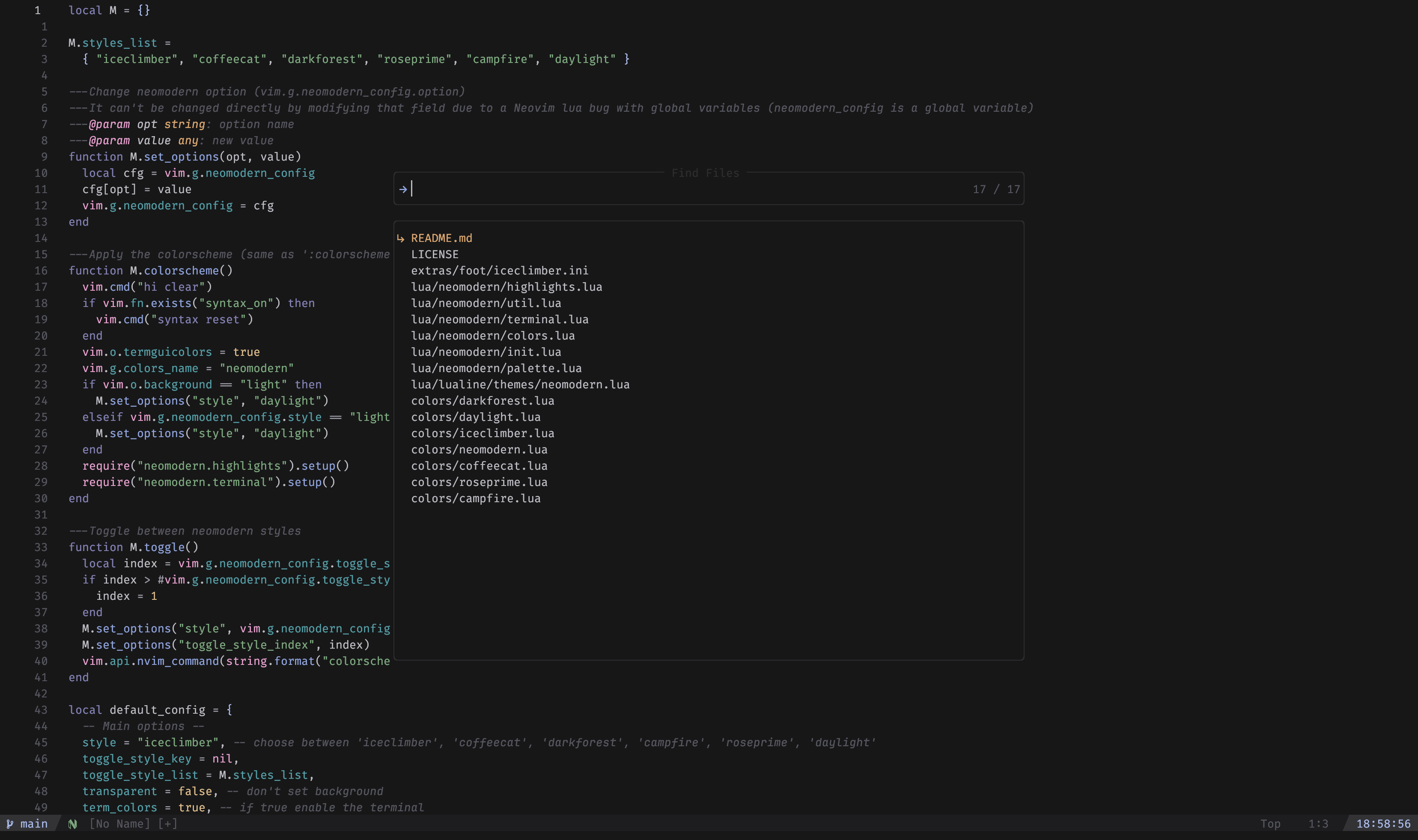The height and width of the screenshot is (840, 1418).
Task: Click the main branch name in statusline
Action: pyautogui.click(x=34, y=824)
